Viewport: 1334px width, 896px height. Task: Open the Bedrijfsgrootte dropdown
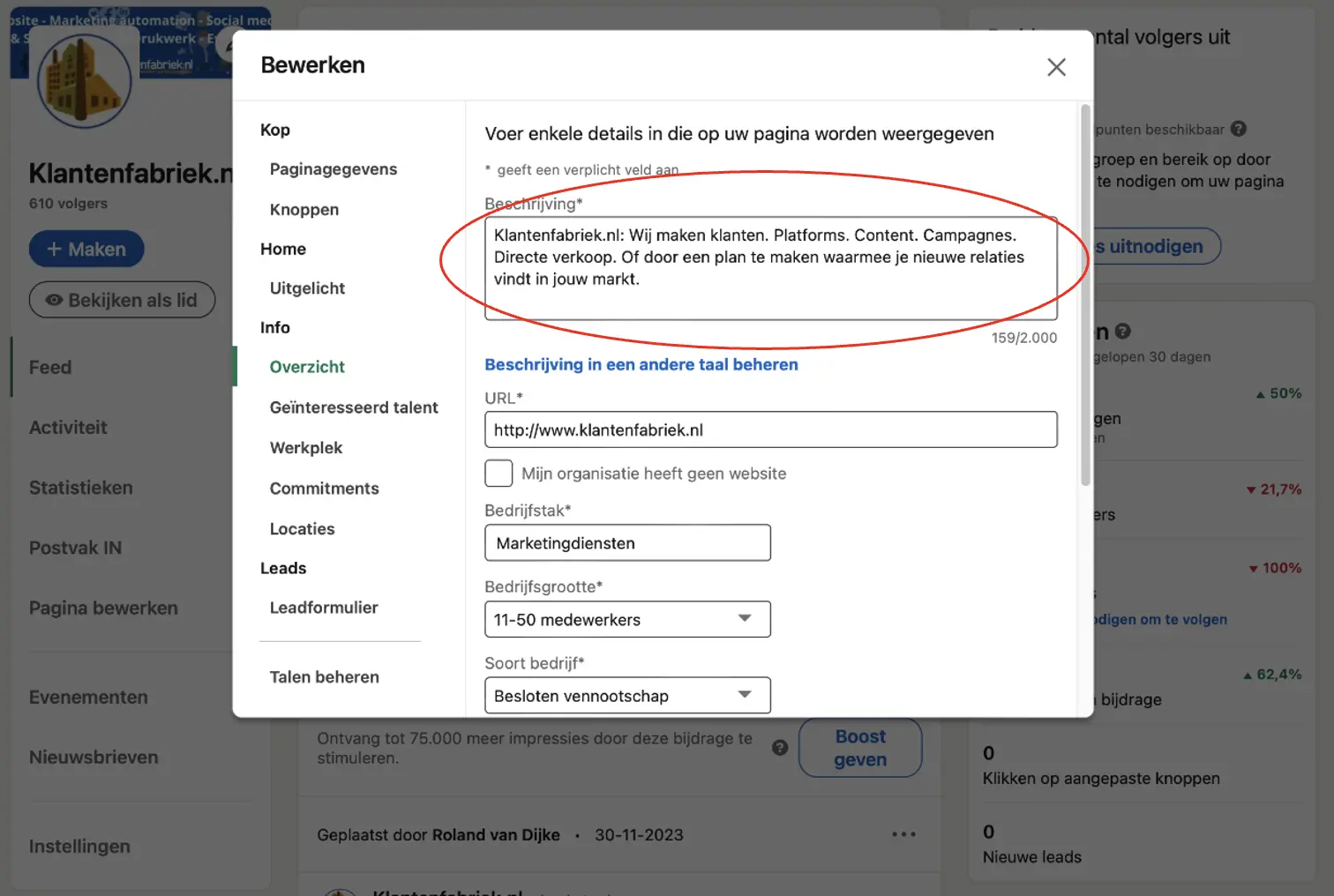pos(627,619)
